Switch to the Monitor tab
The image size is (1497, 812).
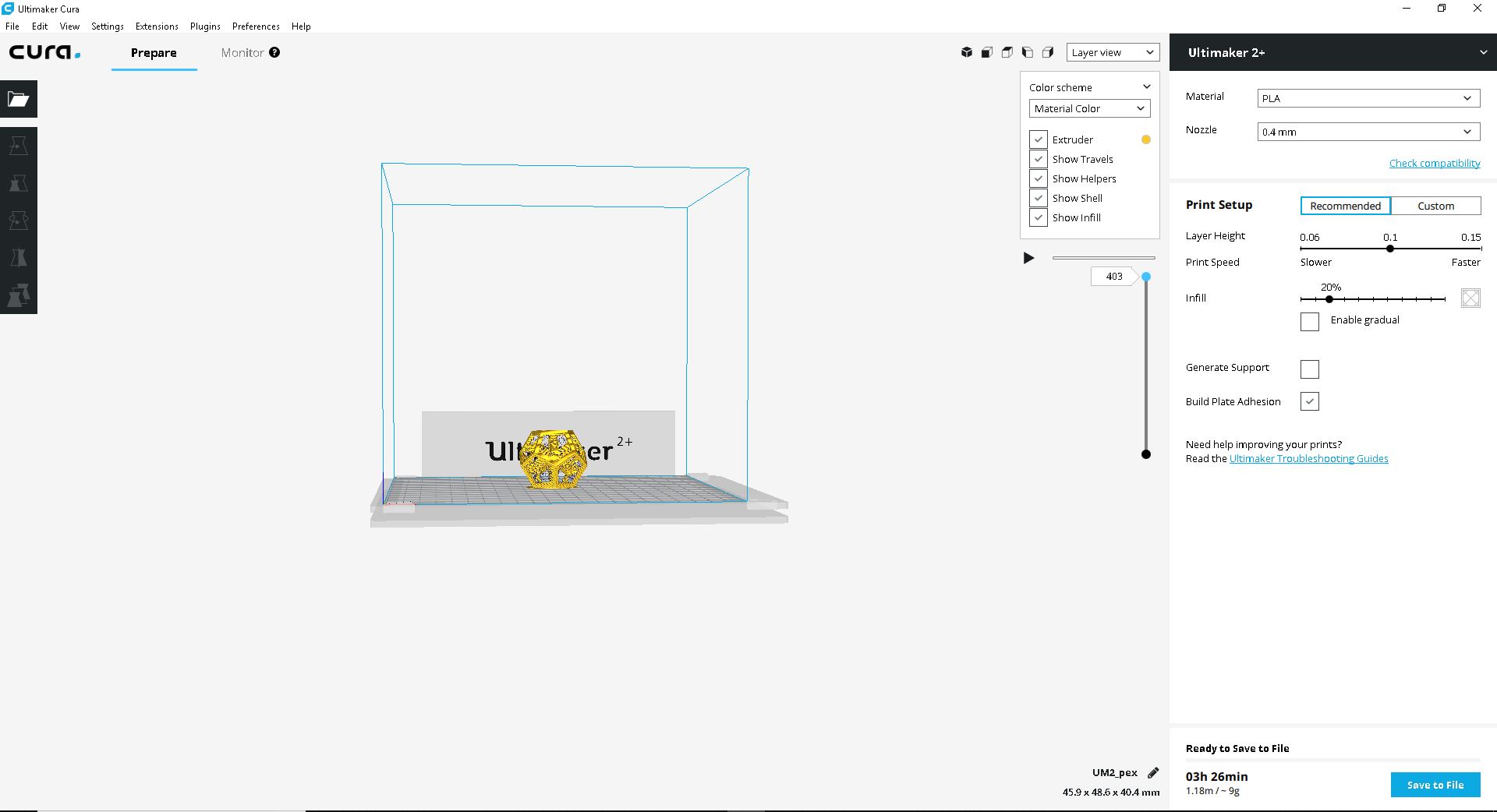click(x=242, y=52)
